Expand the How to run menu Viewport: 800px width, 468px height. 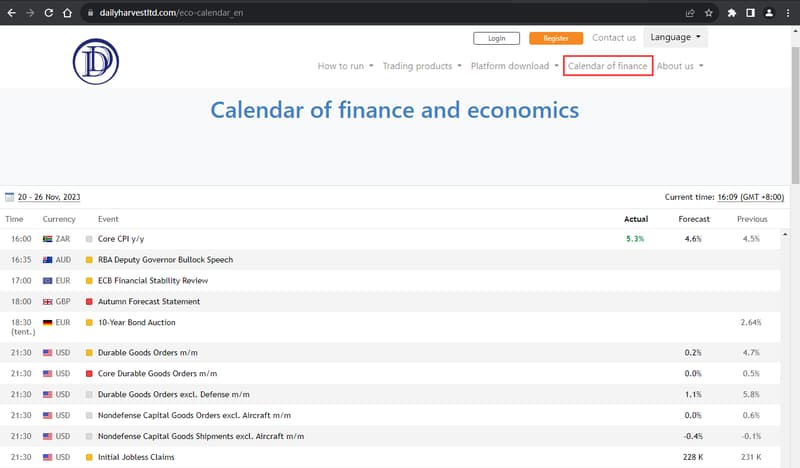pyautogui.click(x=345, y=66)
